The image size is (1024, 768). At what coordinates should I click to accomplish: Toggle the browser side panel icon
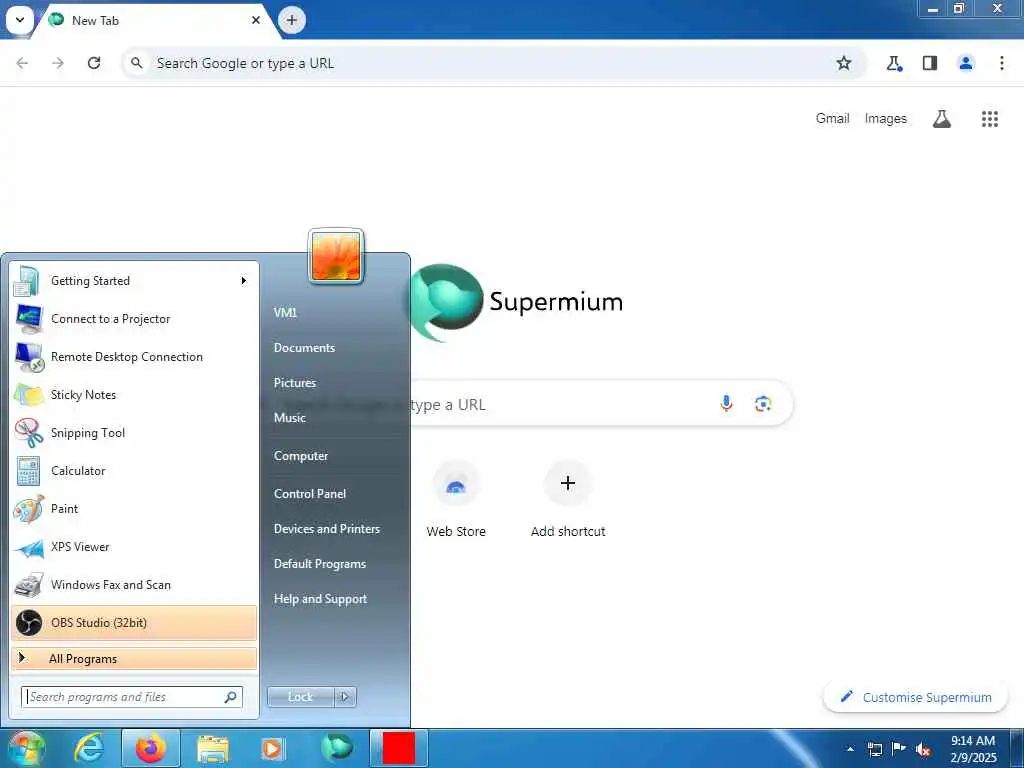930,63
